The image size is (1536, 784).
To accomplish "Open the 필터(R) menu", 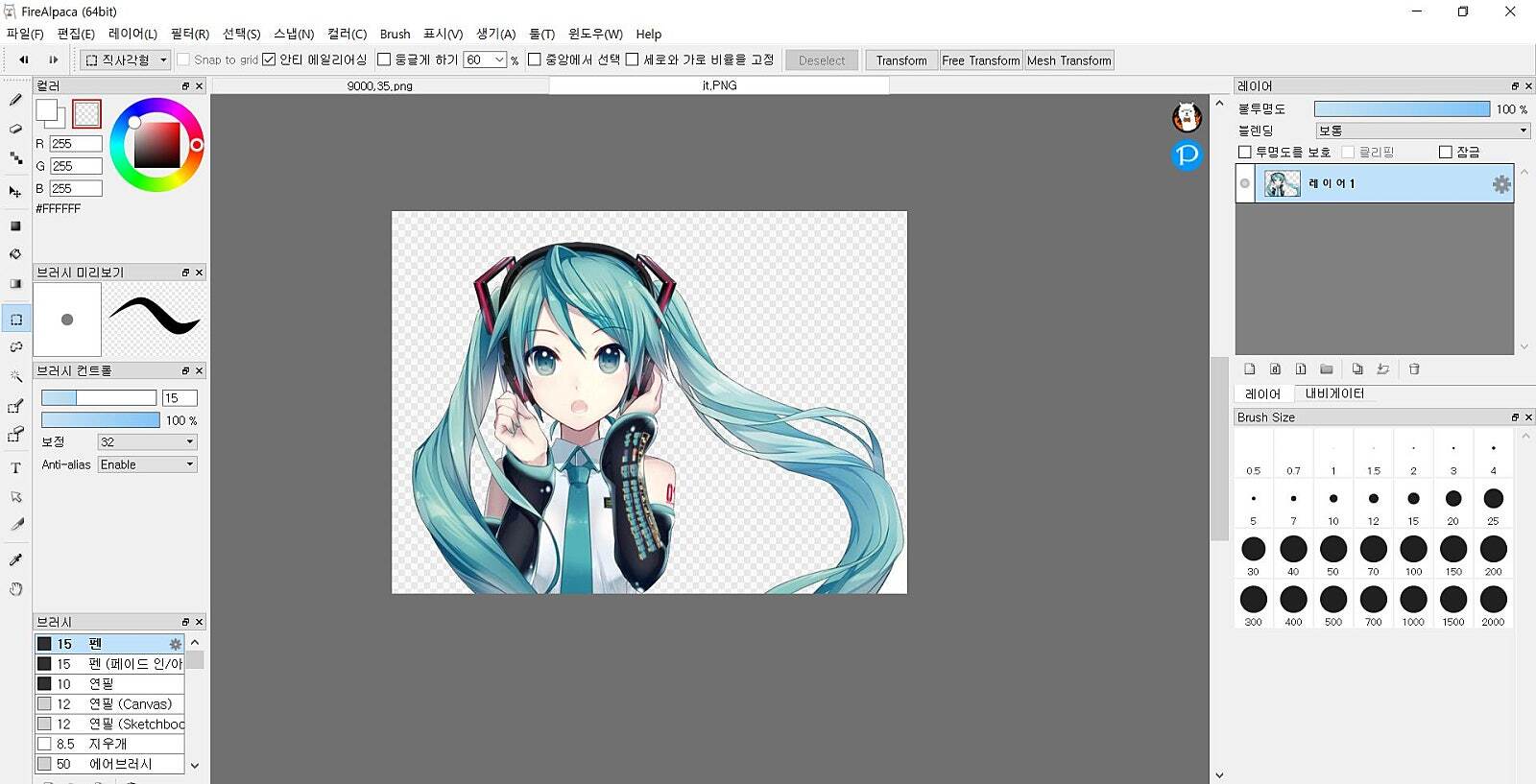I will pyautogui.click(x=190, y=34).
